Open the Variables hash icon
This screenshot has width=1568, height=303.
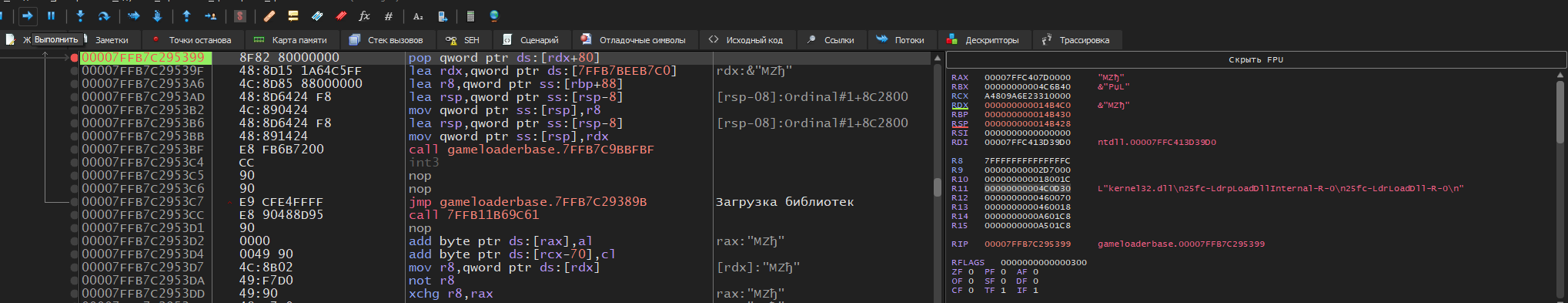pyautogui.click(x=389, y=15)
